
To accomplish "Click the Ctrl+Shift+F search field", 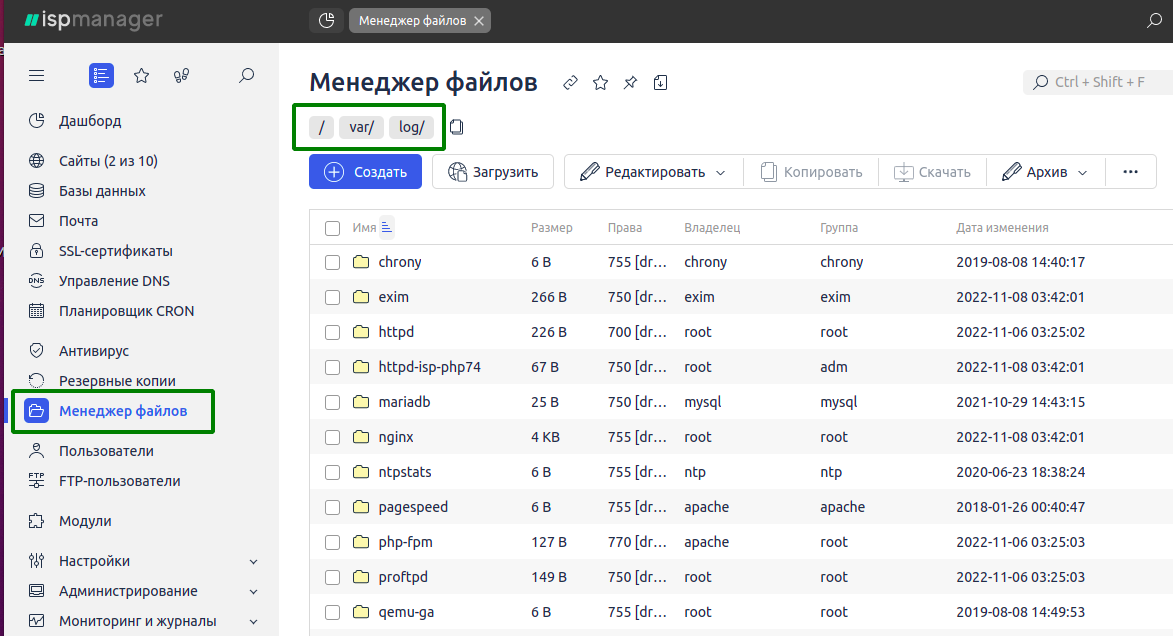I will pos(1097,82).
